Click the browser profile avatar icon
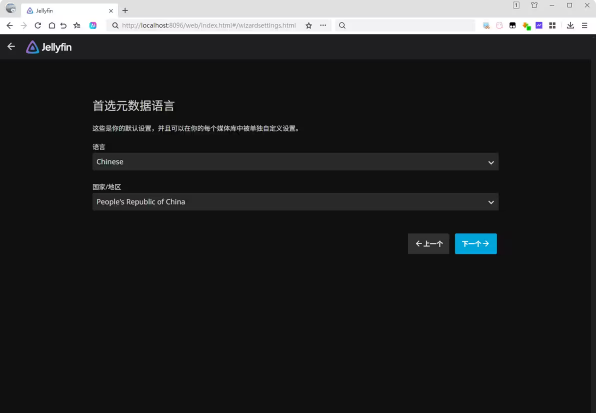Image resolution: width=599 pixels, height=413 pixels. tap(11, 8)
